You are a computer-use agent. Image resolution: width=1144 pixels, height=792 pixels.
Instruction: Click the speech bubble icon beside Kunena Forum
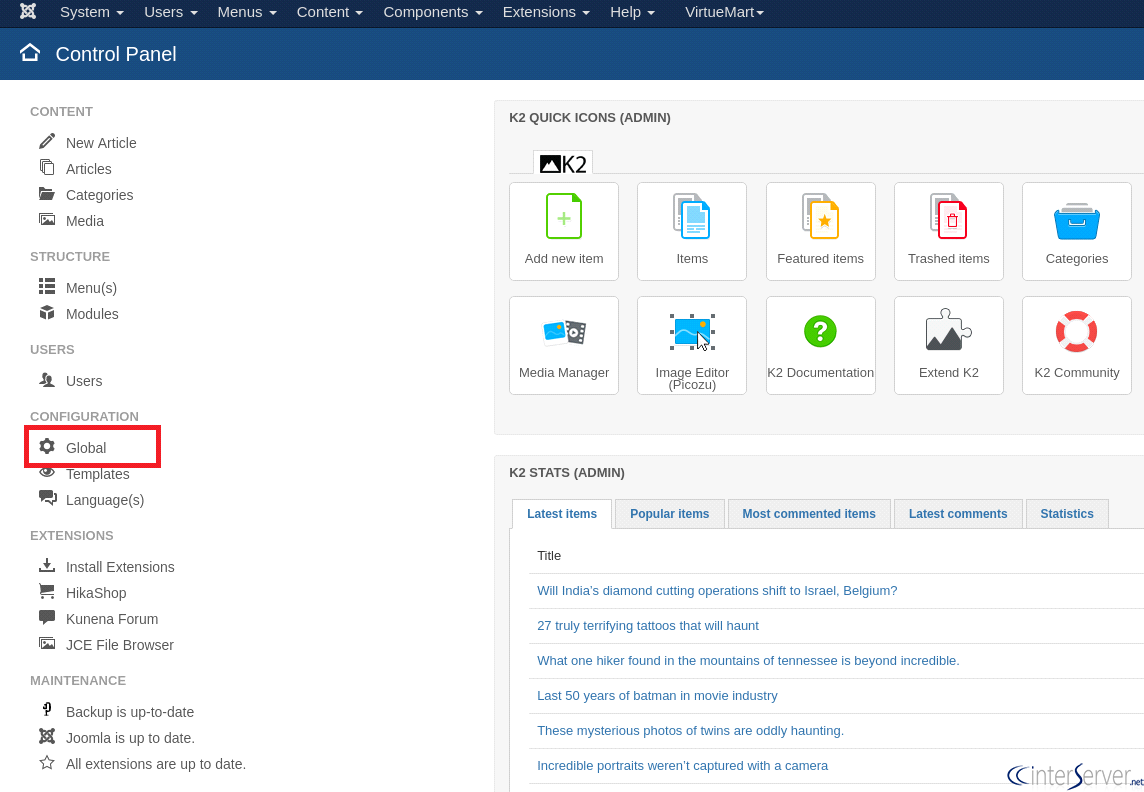pos(47,618)
